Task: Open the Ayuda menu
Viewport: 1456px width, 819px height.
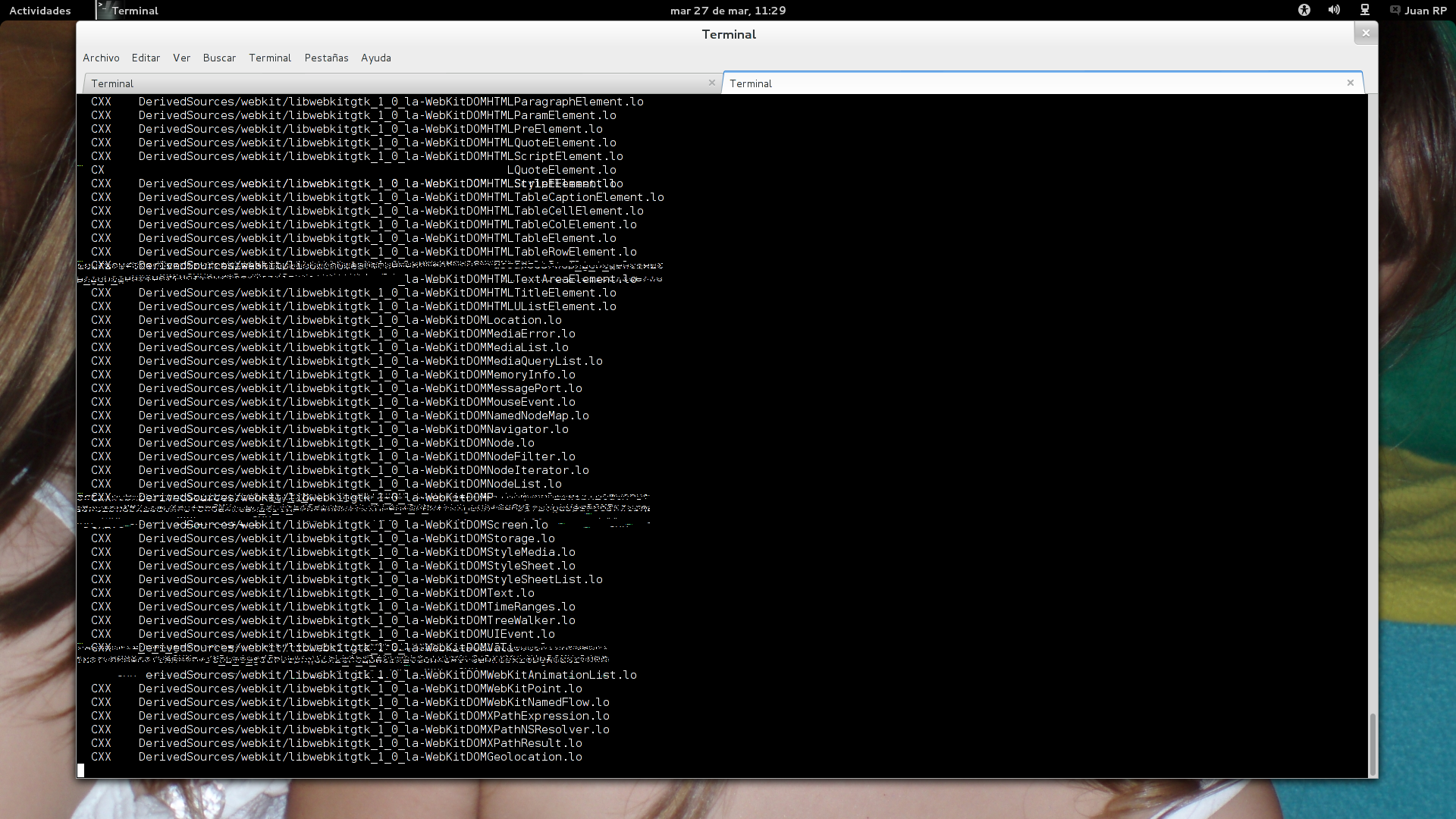Action: tap(376, 58)
